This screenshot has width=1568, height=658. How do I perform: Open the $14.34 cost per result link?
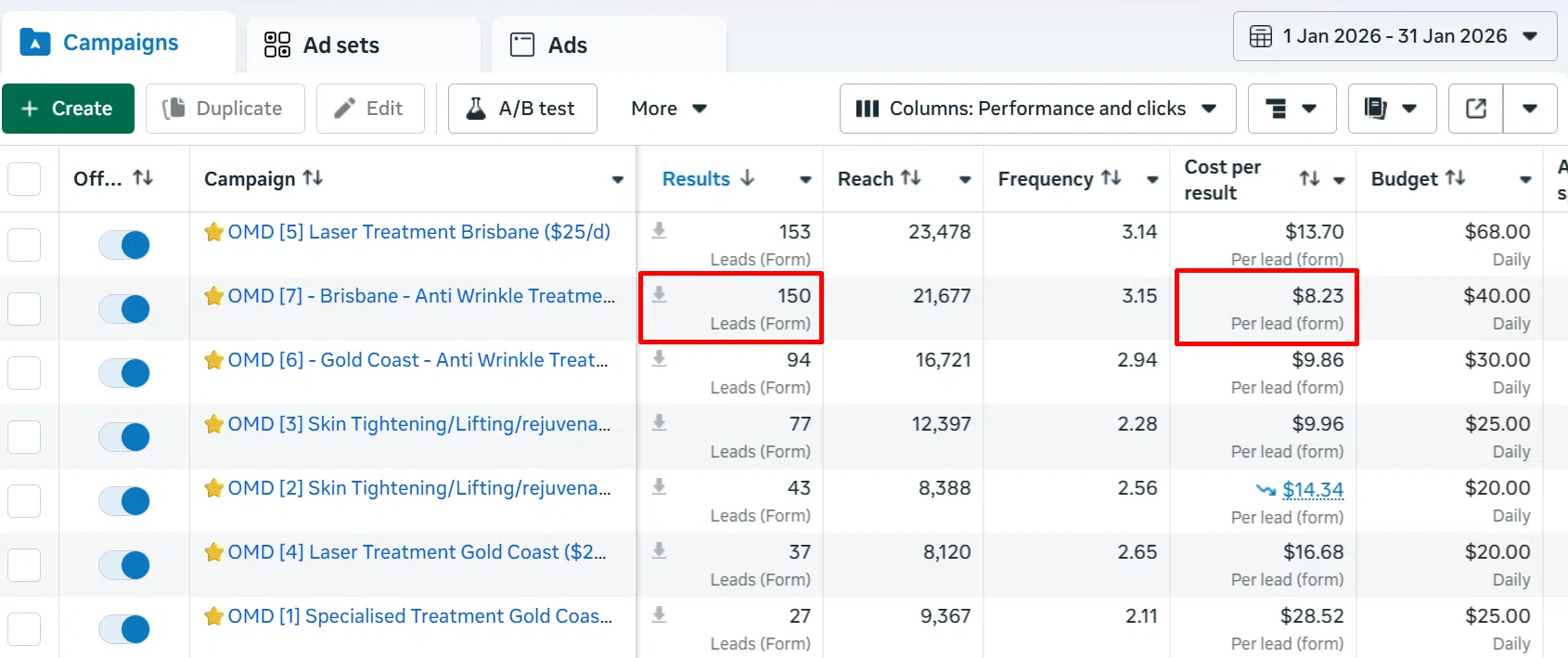(1312, 489)
